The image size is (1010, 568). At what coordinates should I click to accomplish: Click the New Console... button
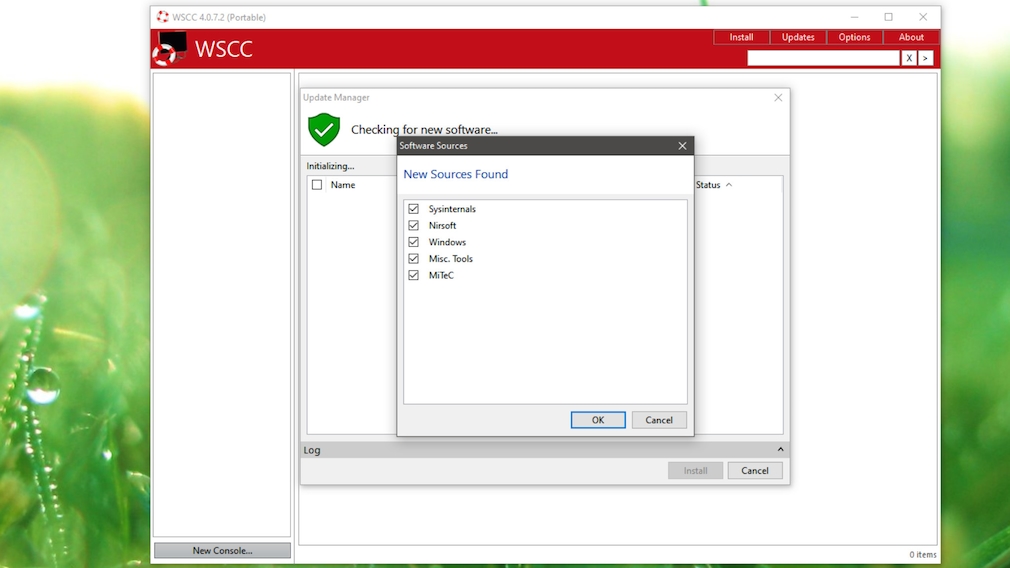[x=222, y=550]
